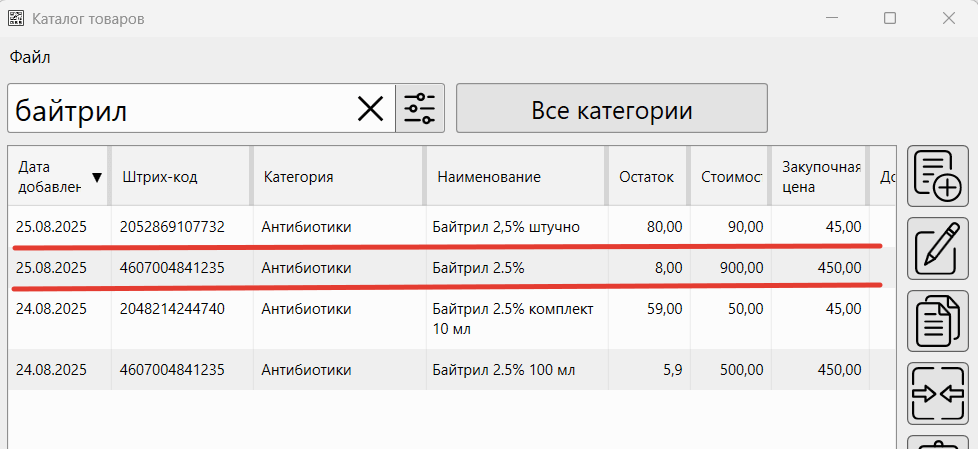Click the add new product icon
Screen dimensions: 978x449
point(937,176)
